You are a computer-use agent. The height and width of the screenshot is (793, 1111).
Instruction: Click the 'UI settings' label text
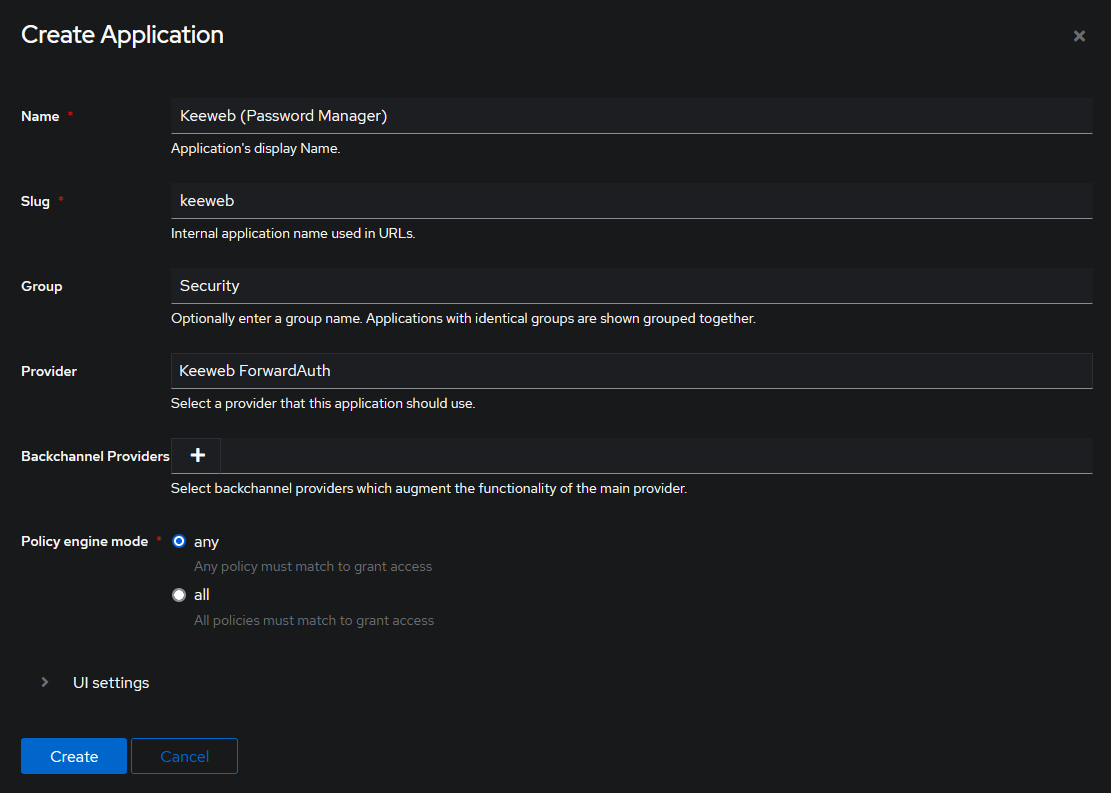pyautogui.click(x=111, y=682)
